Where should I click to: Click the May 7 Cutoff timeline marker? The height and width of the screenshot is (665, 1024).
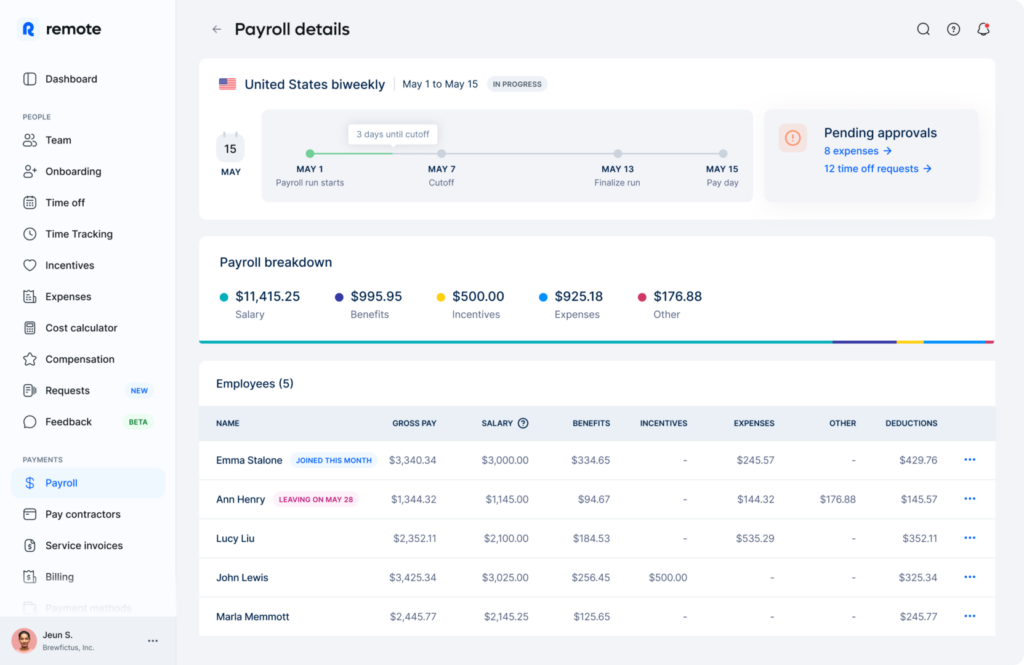click(441, 155)
